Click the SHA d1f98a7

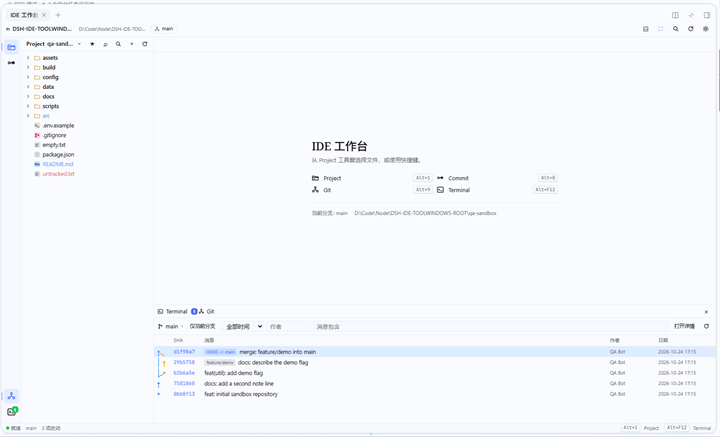pos(184,352)
